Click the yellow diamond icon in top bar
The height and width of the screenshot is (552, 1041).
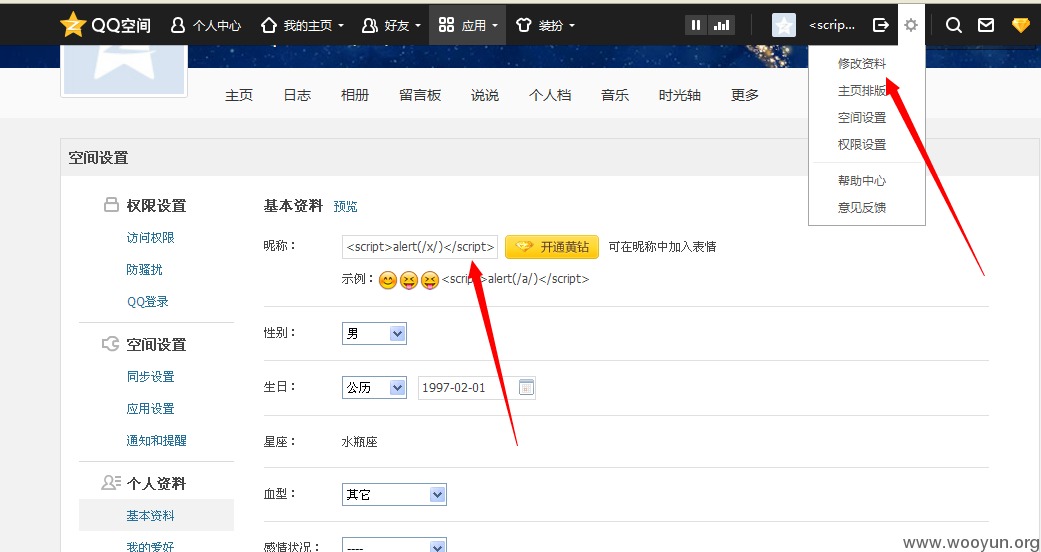pos(1020,25)
